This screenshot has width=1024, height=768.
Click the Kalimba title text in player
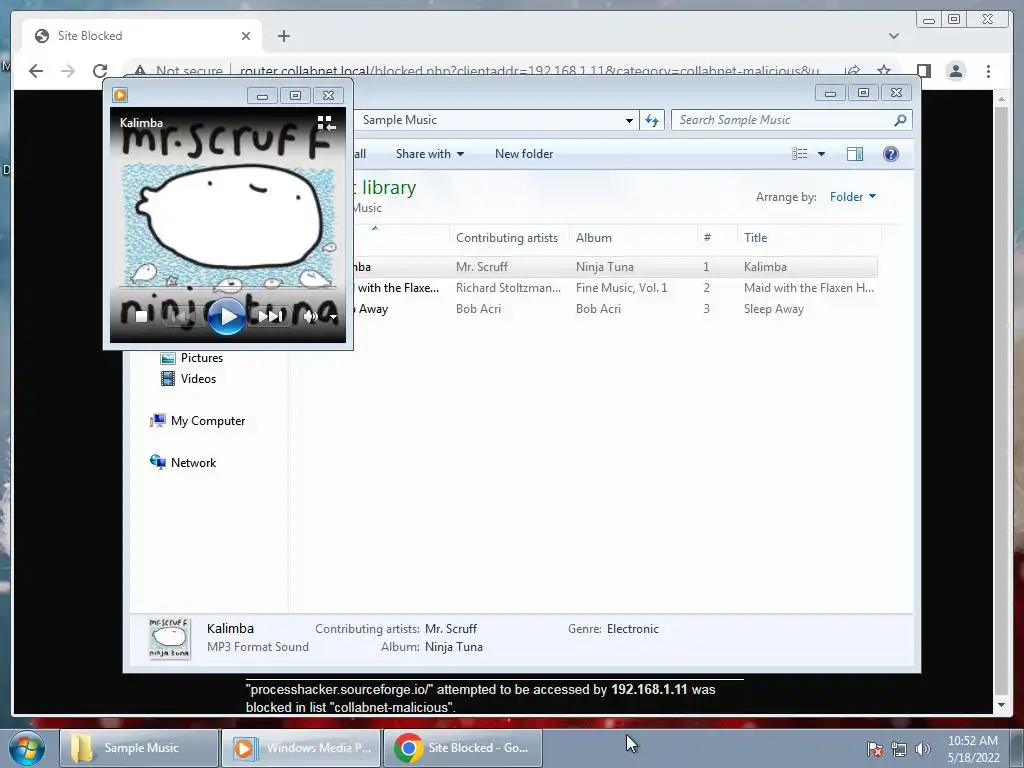pos(141,123)
